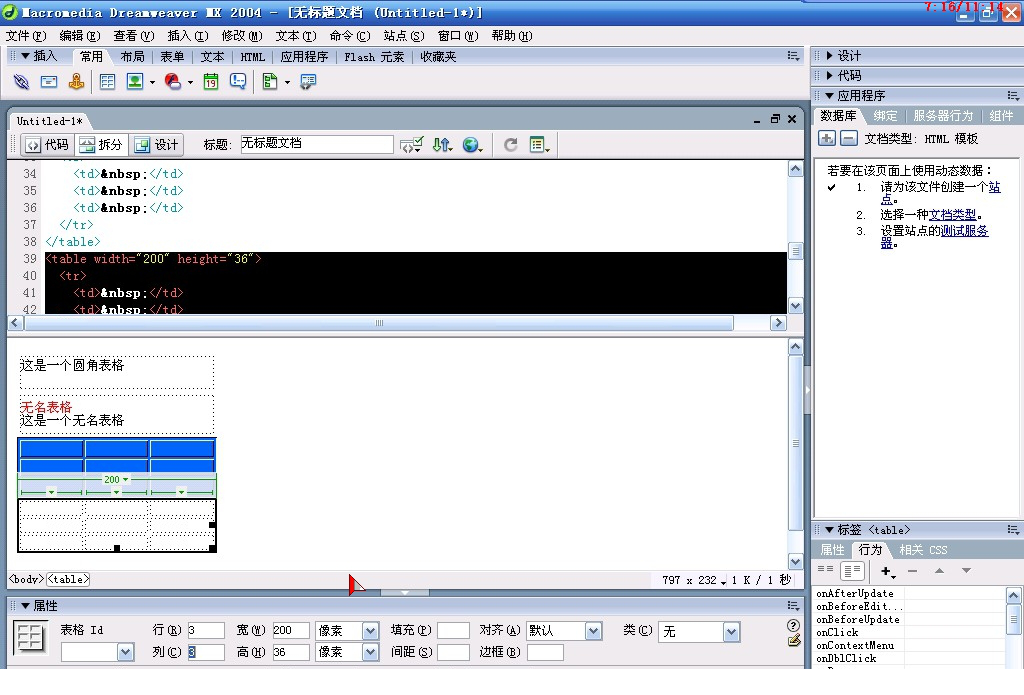Show set events only toggle
Viewport: 1024px width, 695px height.
pos(825,570)
